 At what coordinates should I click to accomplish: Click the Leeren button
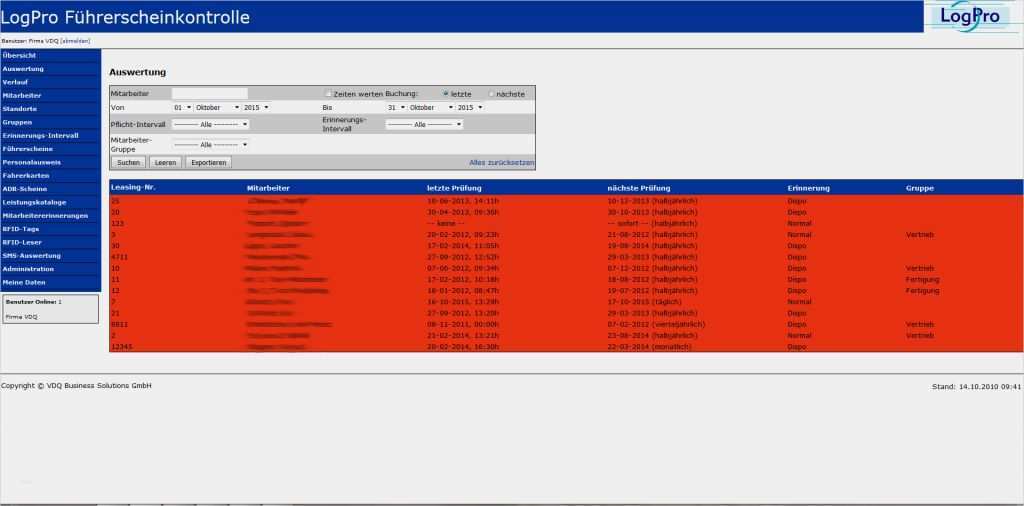click(165, 162)
